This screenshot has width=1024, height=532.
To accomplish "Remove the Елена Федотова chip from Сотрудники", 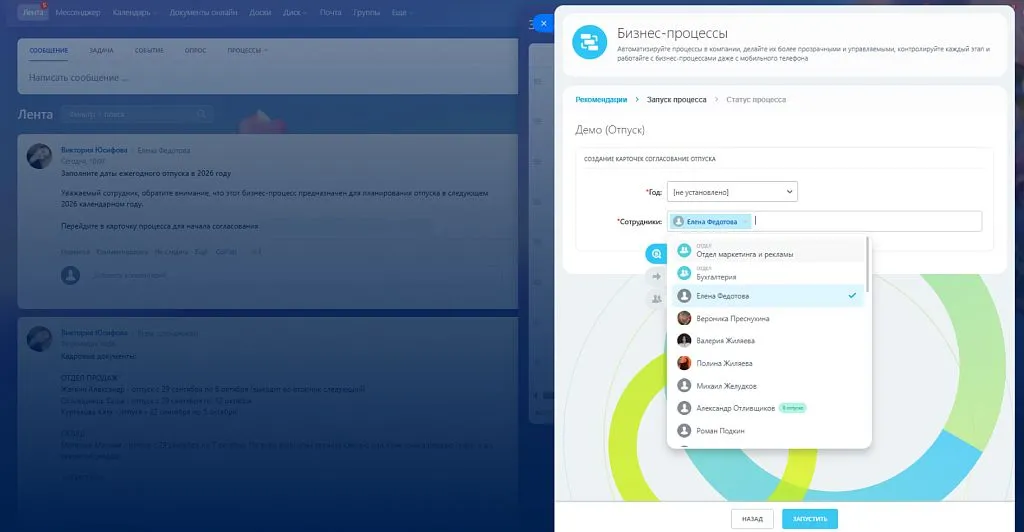I will [x=746, y=222].
